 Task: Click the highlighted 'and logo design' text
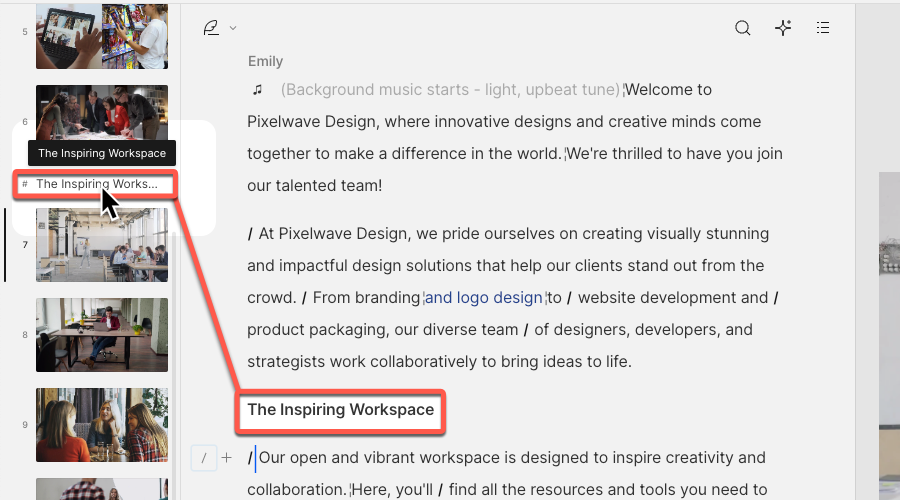[x=483, y=297]
